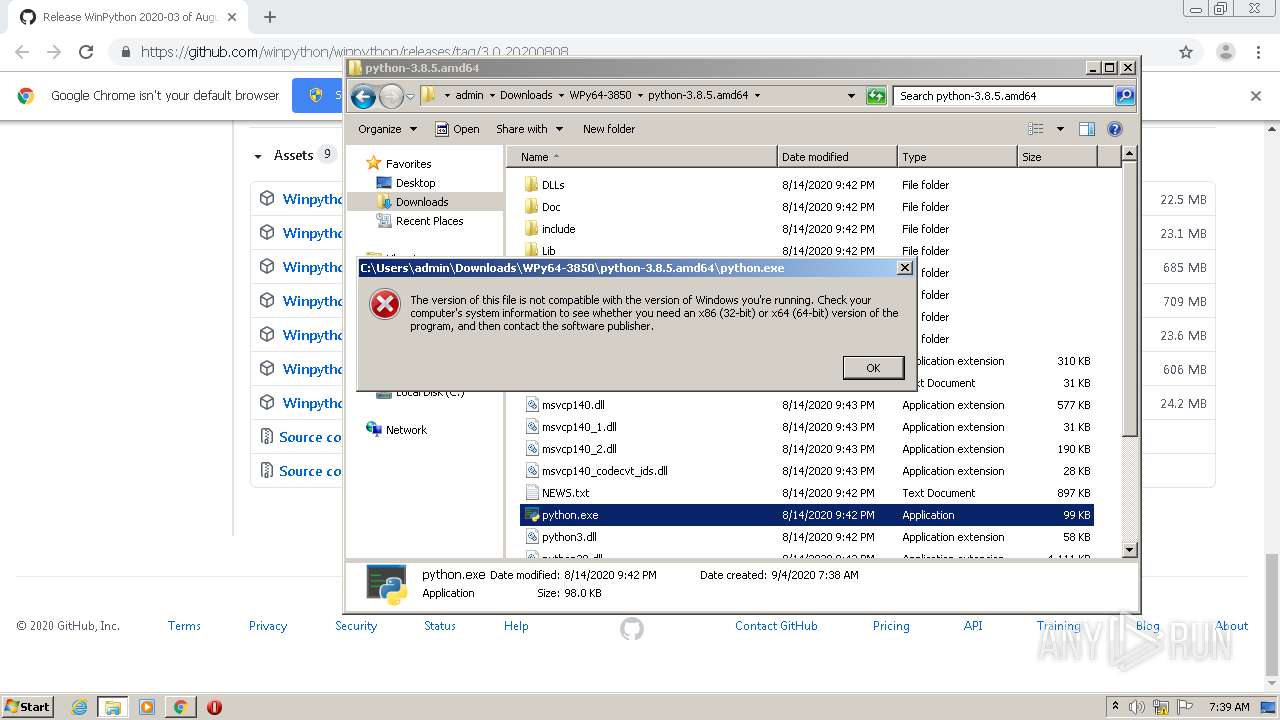The height and width of the screenshot is (720, 1280).
Task: Click GitHub logo in footer
Action: (x=632, y=628)
